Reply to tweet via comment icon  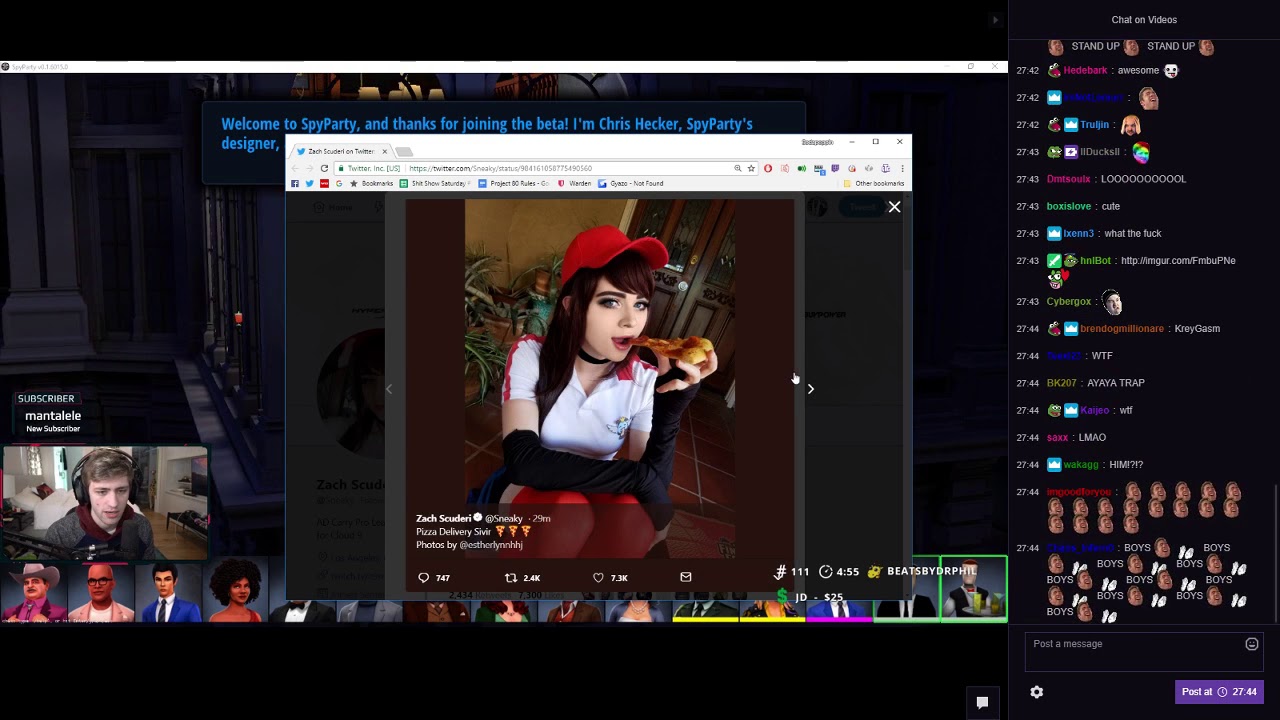tap(423, 578)
